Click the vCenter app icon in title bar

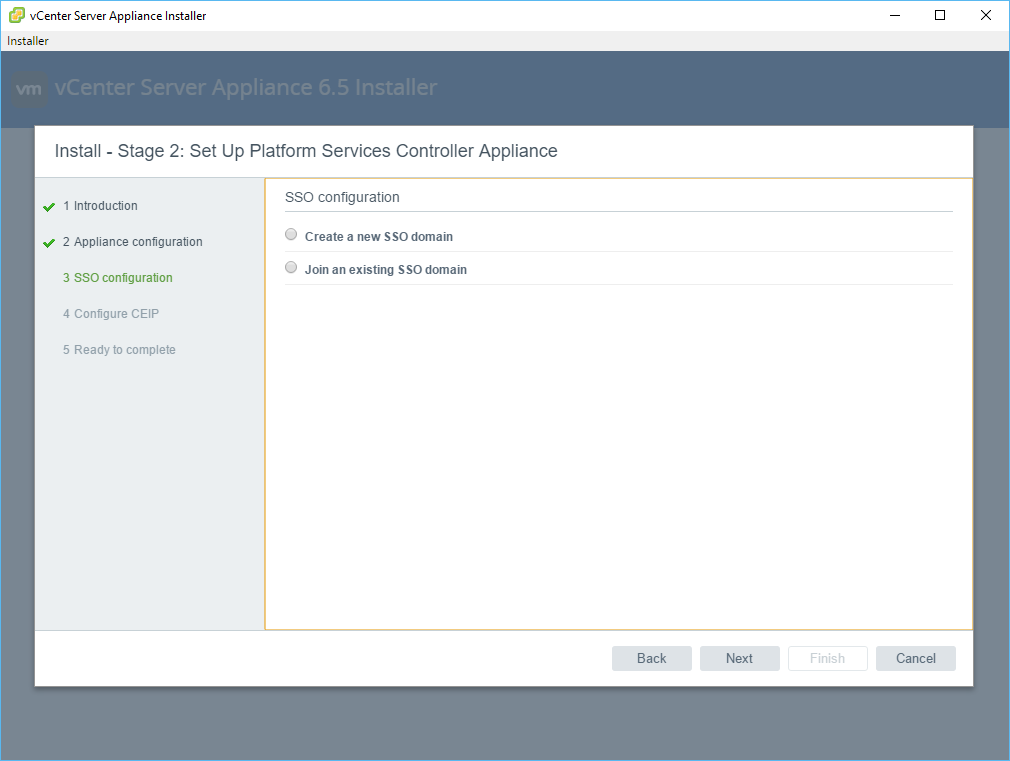[17, 15]
